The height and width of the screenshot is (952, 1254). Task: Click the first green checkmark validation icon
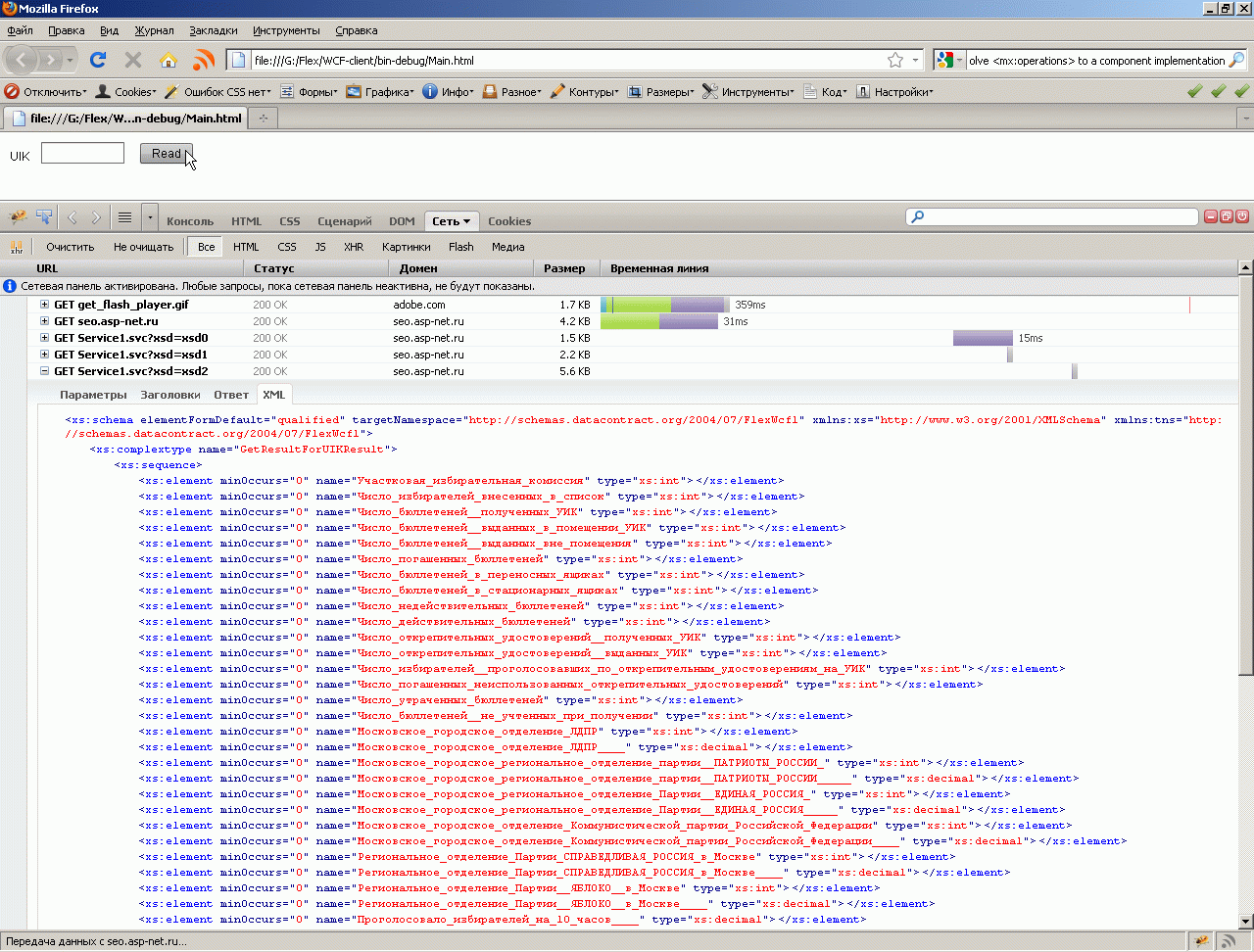1194,91
